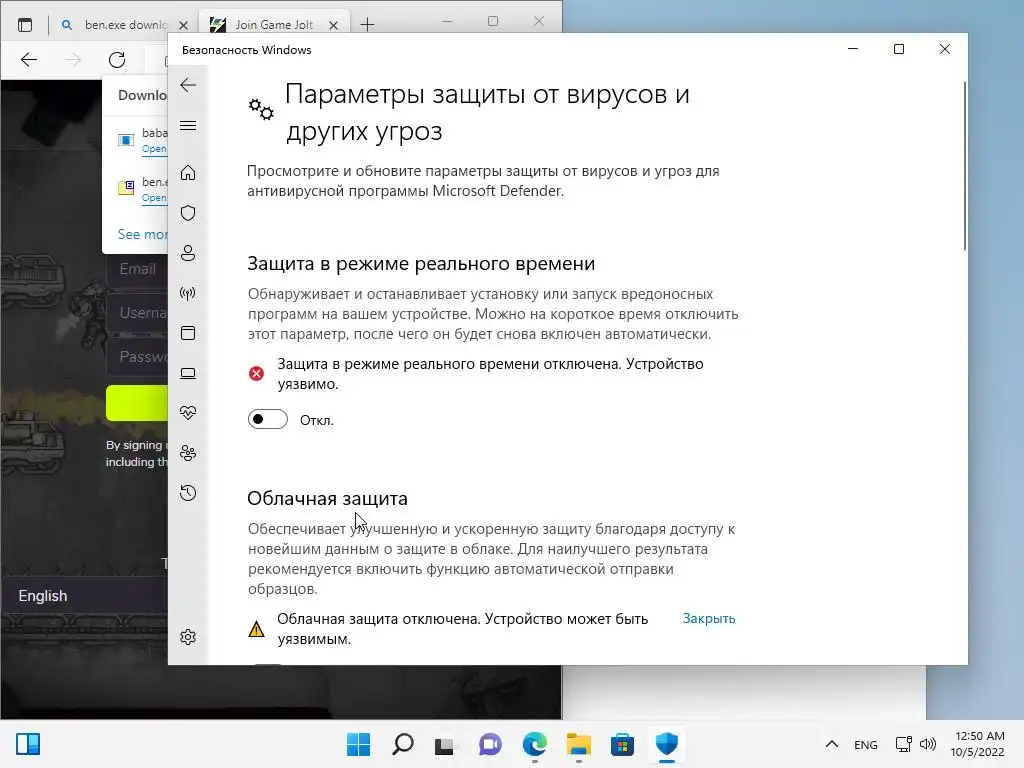
Task: Click the Email field on Game Jolt page
Action: coord(137,269)
